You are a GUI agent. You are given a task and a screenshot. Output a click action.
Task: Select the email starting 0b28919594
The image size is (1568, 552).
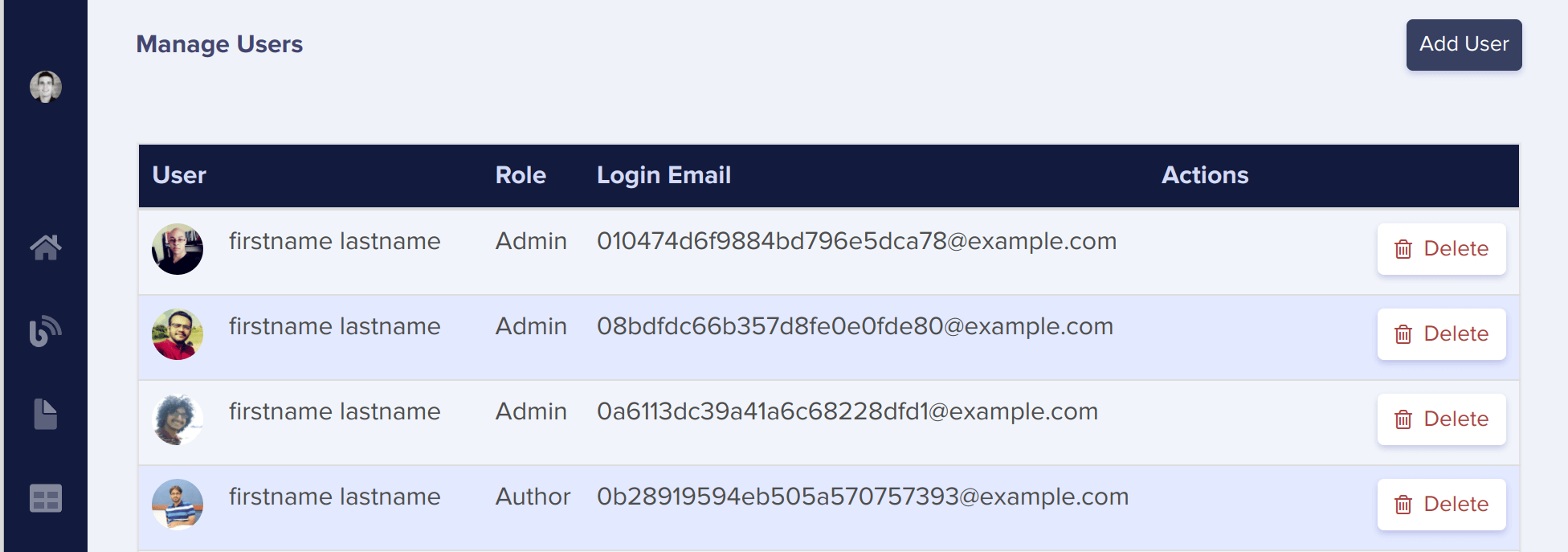click(863, 497)
